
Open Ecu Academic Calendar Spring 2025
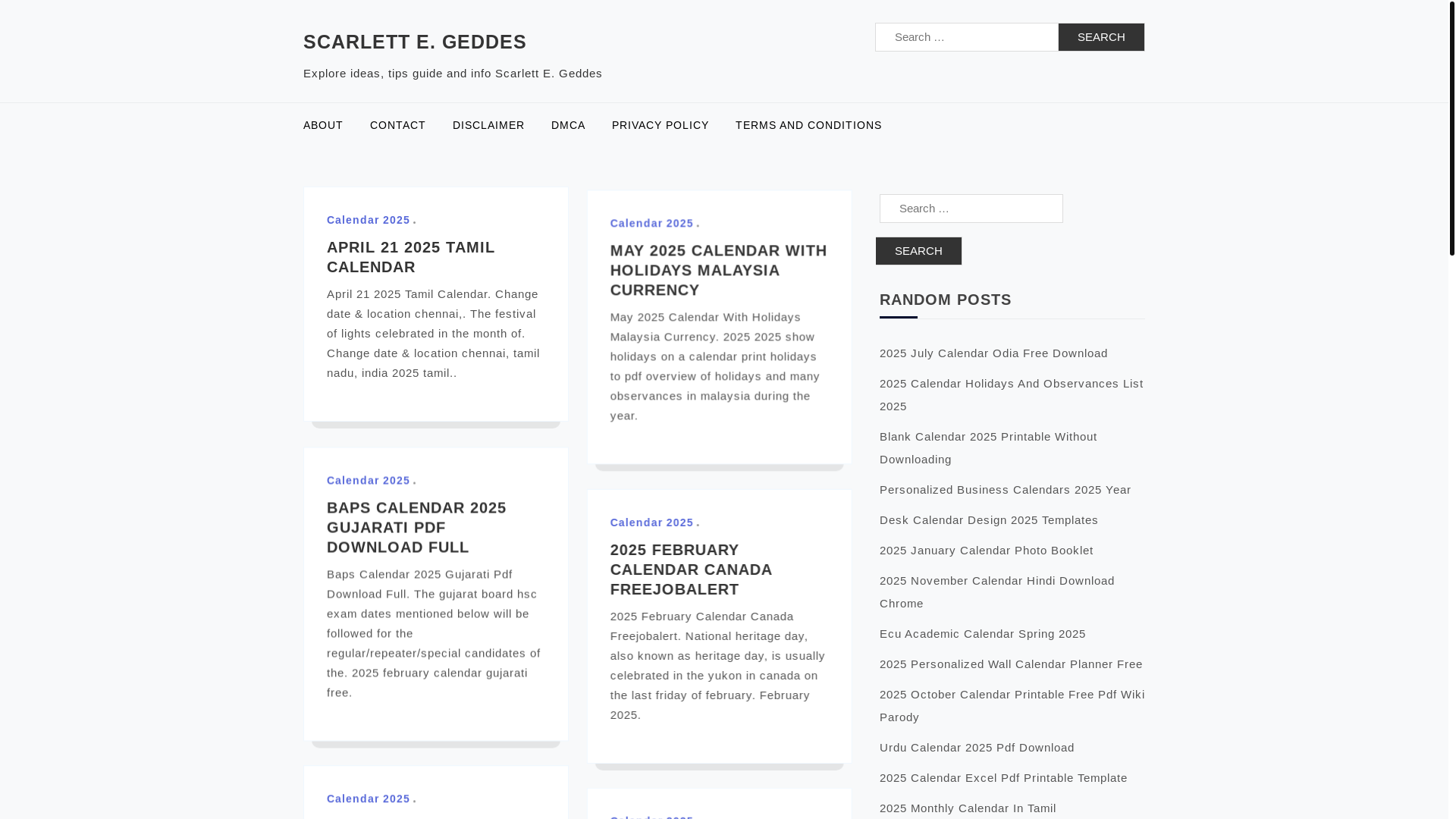pyautogui.click(x=983, y=634)
